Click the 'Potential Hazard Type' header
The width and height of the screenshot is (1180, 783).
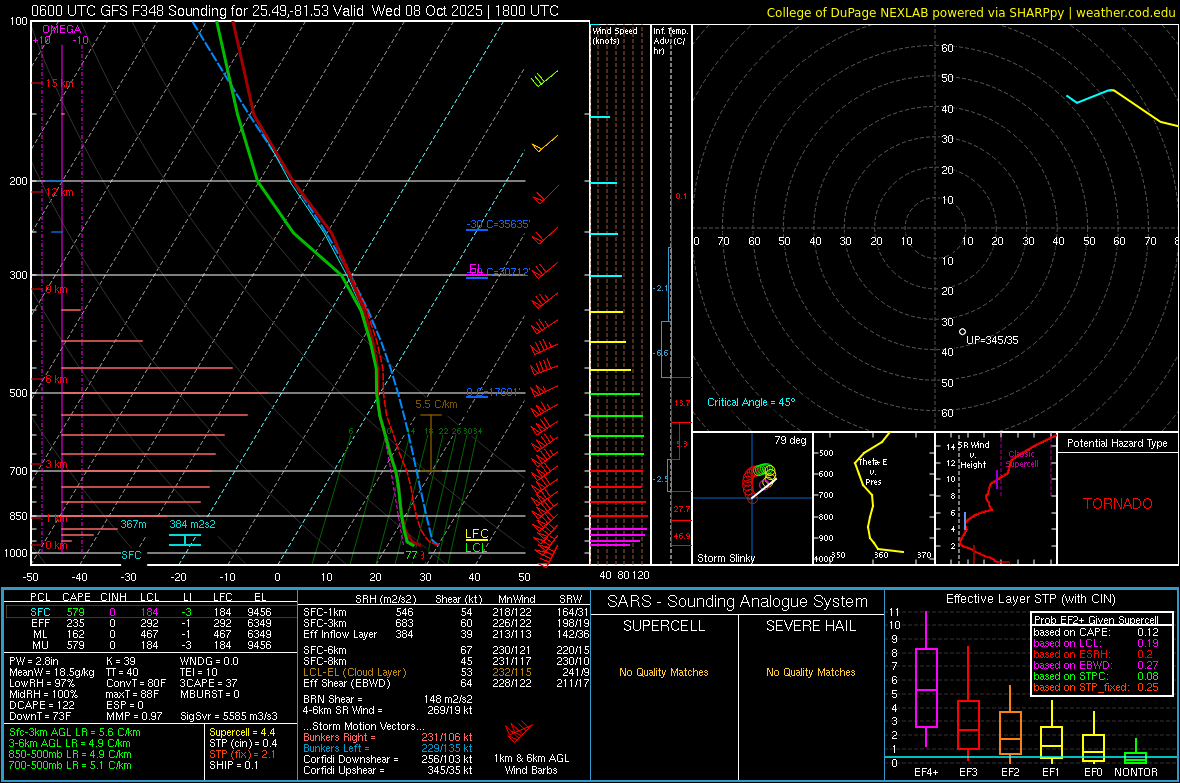(x=1117, y=443)
